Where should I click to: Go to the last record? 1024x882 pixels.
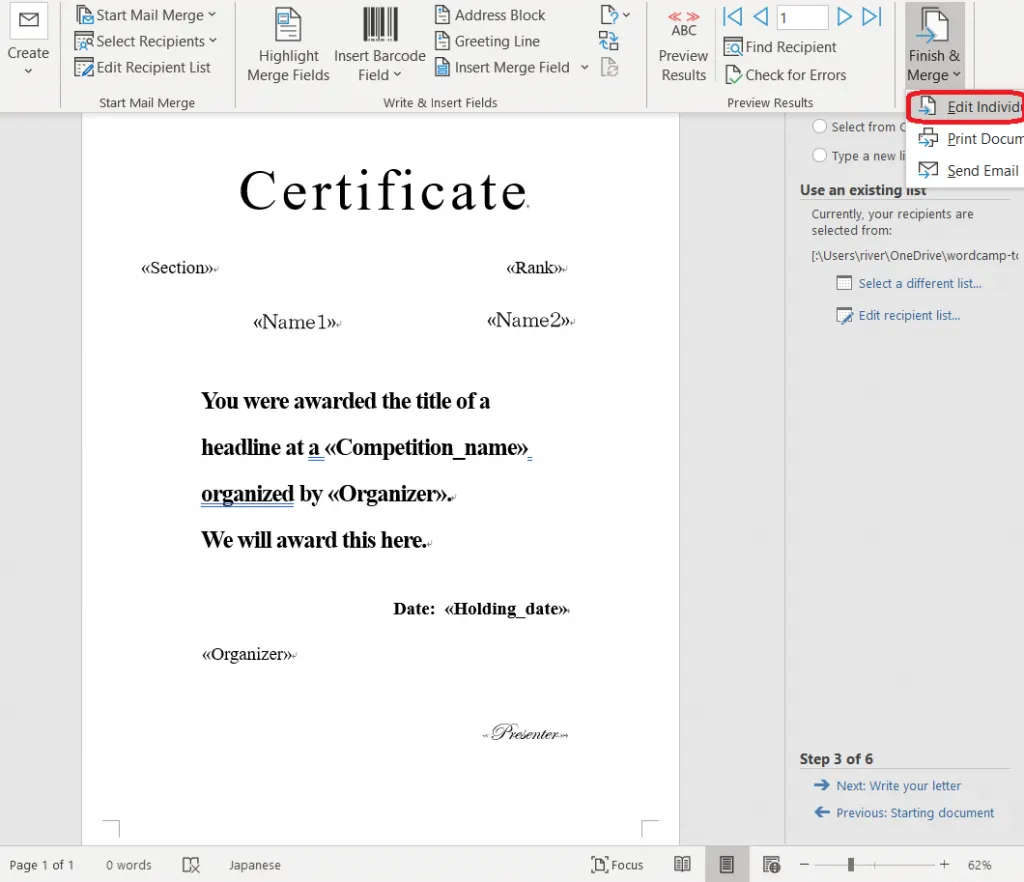coord(872,17)
